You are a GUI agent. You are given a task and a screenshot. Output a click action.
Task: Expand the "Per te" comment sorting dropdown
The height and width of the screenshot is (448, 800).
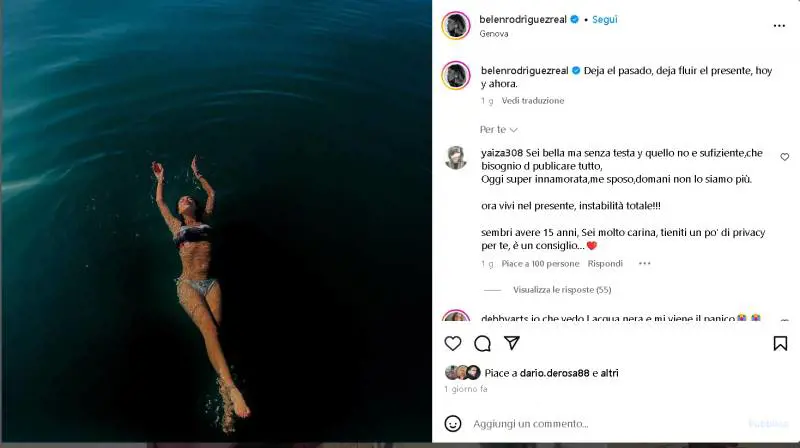pos(499,130)
